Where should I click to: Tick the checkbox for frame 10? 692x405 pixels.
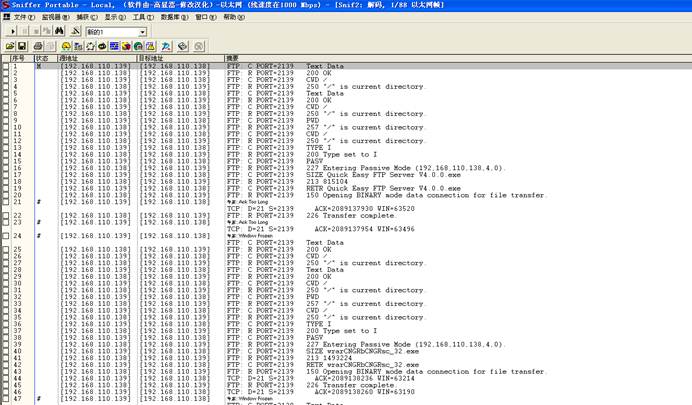[5, 127]
